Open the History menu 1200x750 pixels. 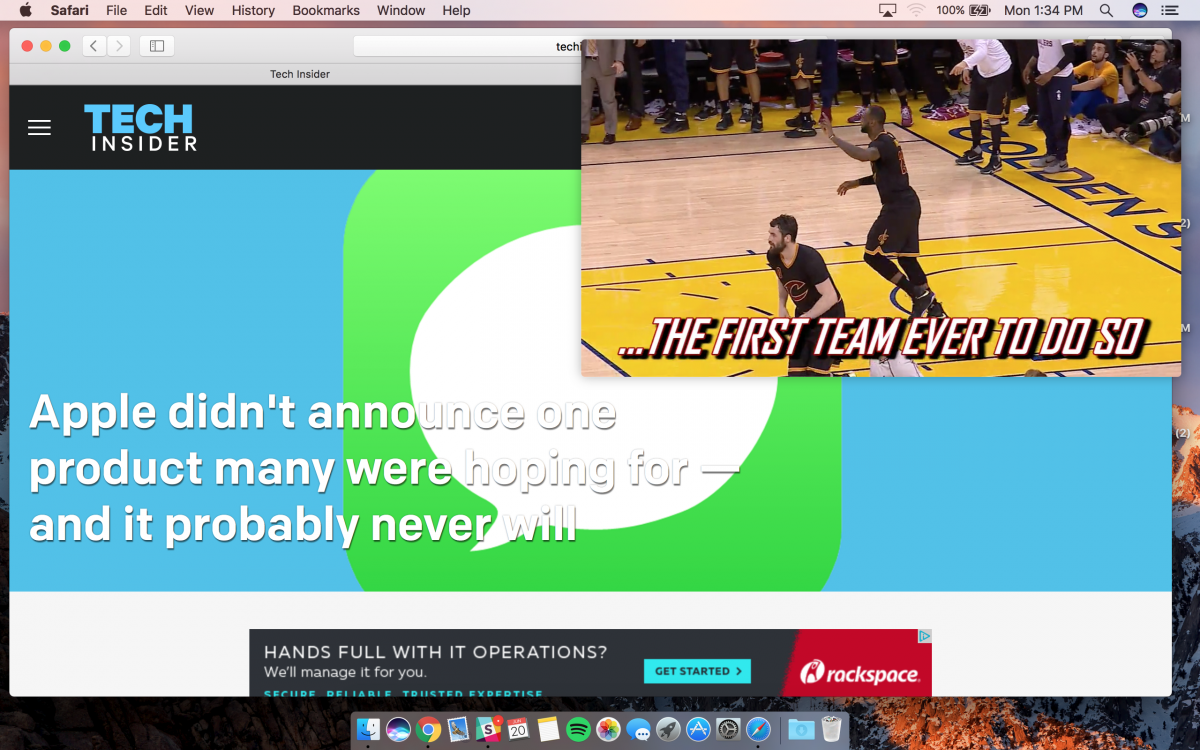click(x=253, y=10)
